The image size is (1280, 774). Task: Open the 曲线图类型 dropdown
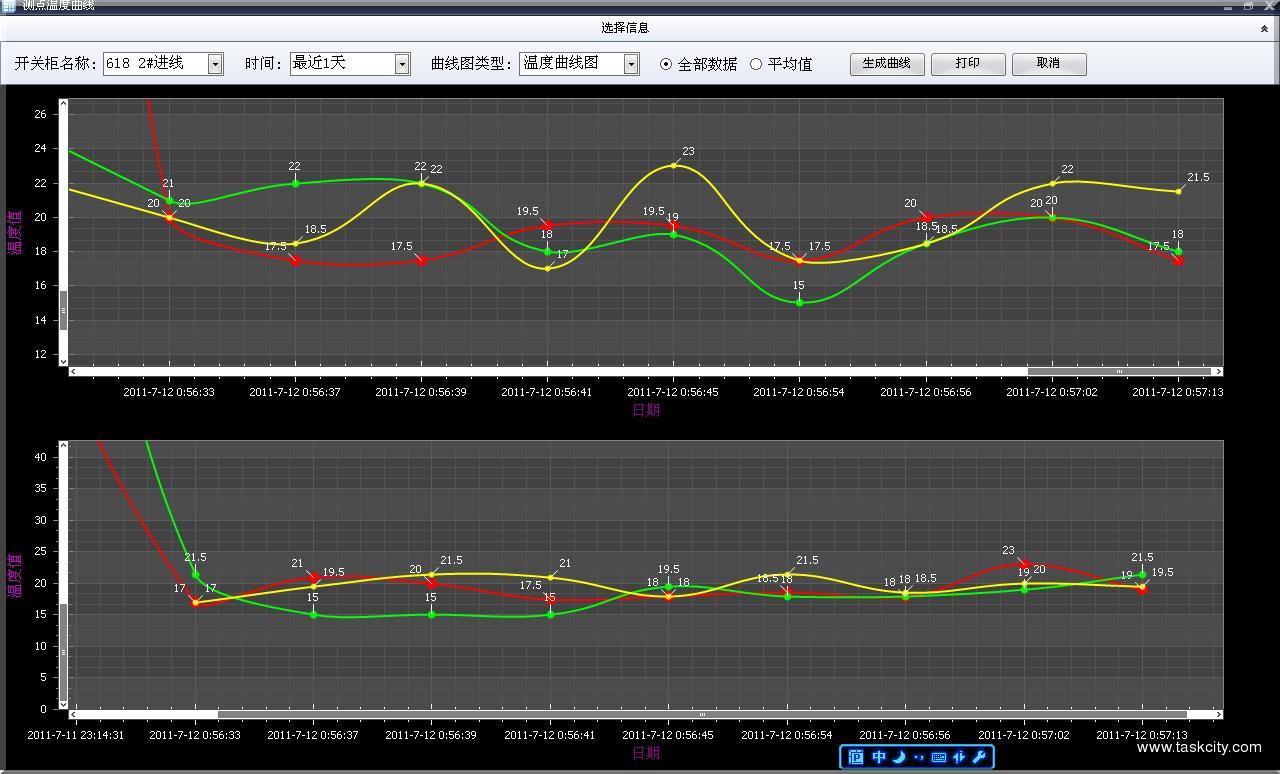point(631,64)
